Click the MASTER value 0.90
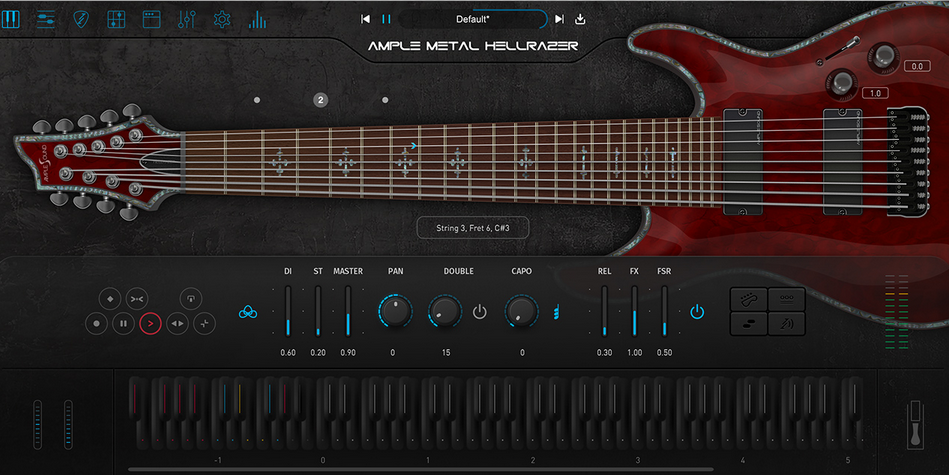The width and height of the screenshot is (949, 475). click(x=348, y=353)
